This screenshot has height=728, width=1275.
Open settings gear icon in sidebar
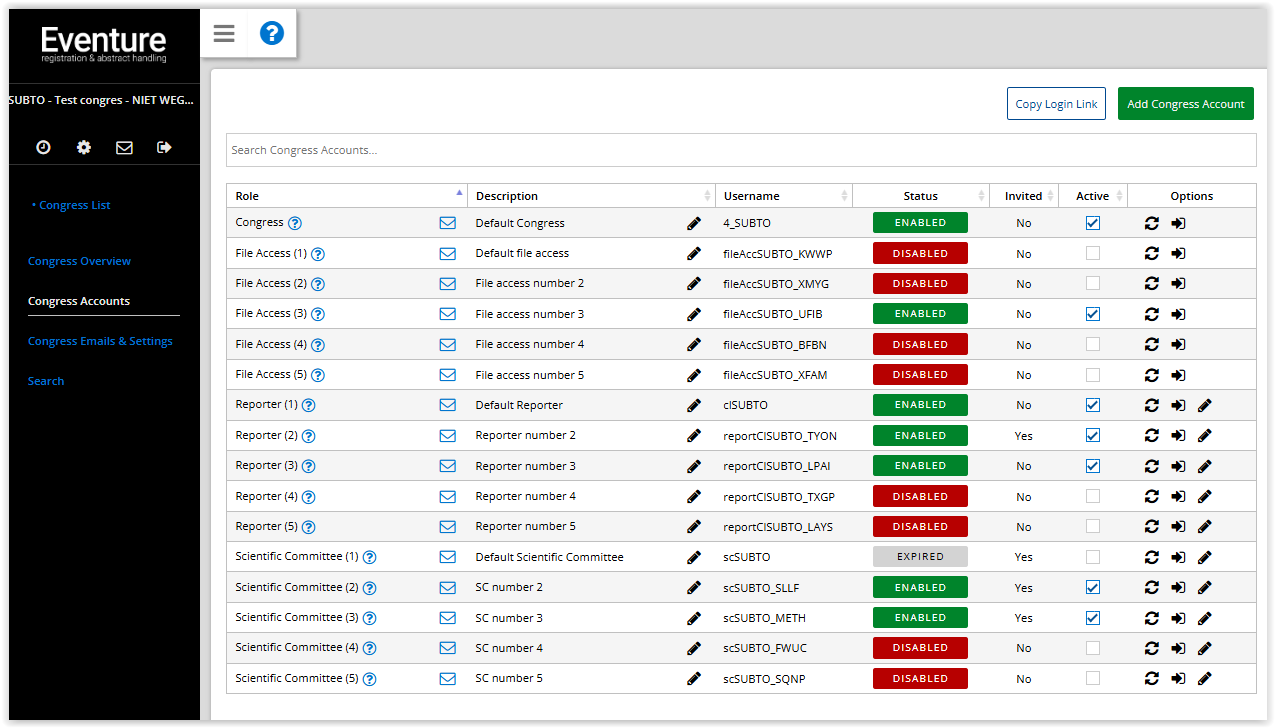[84, 147]
